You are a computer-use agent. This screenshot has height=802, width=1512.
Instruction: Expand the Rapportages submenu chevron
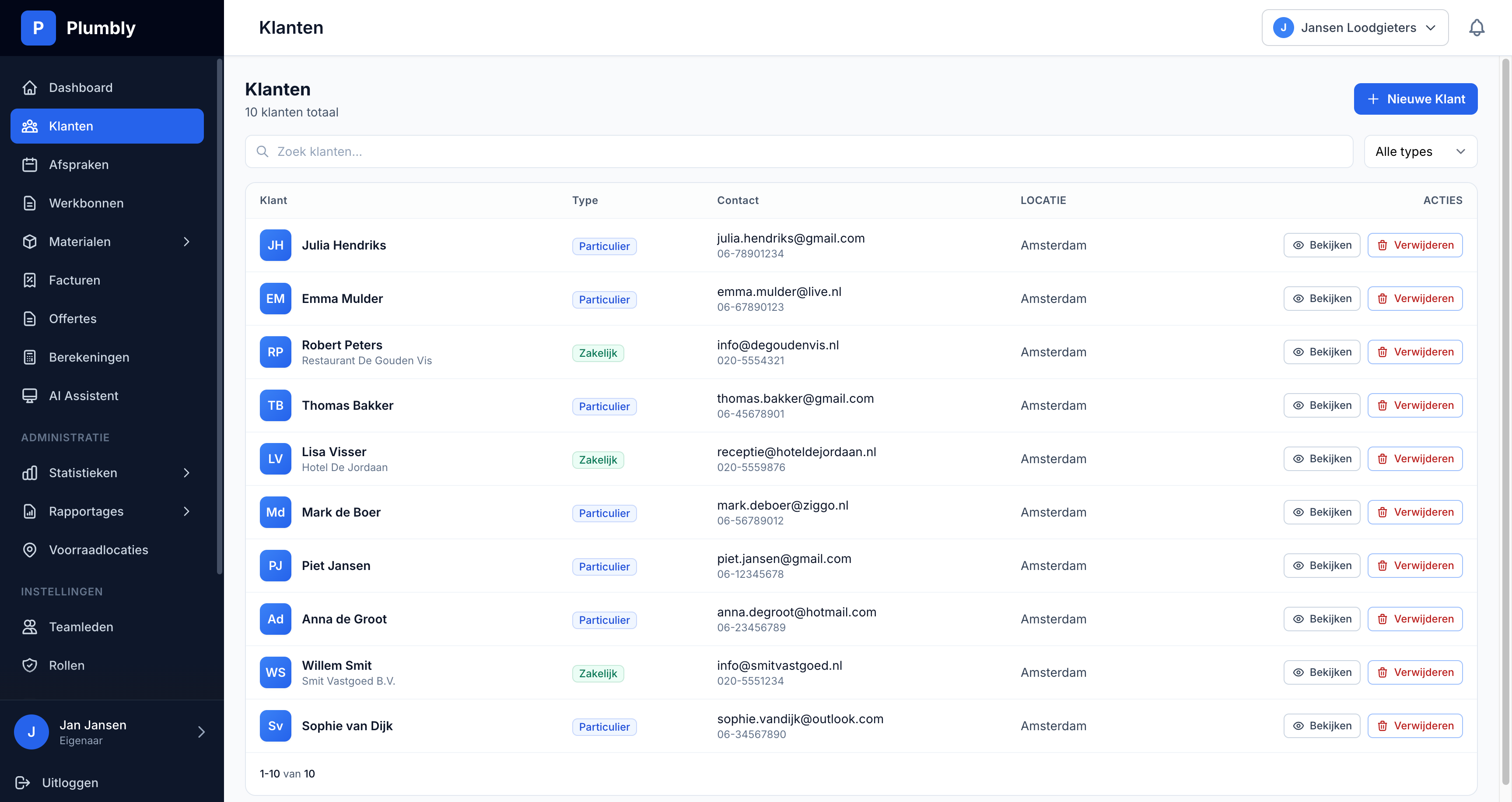pyautogui.click(x=187, y=511)
